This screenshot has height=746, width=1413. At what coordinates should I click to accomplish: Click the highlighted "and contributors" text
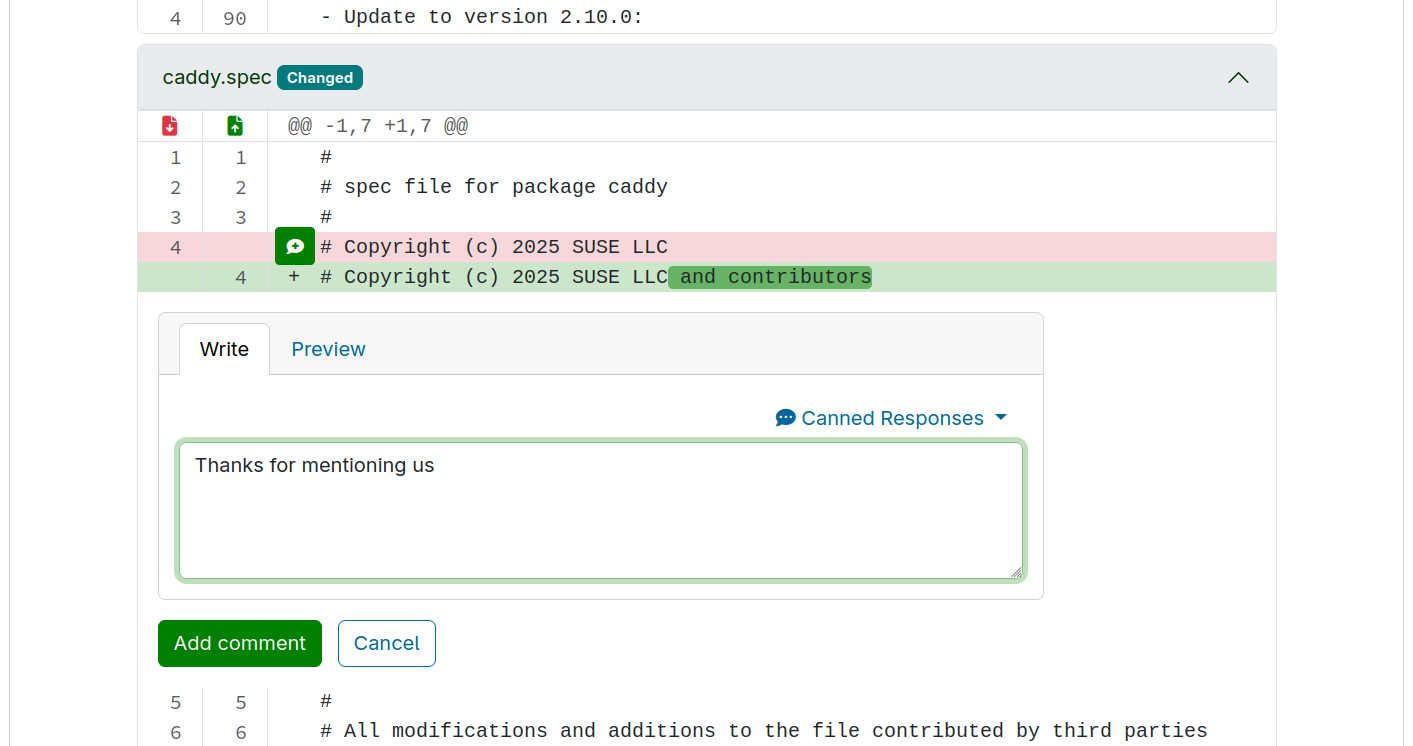[771, 277]
